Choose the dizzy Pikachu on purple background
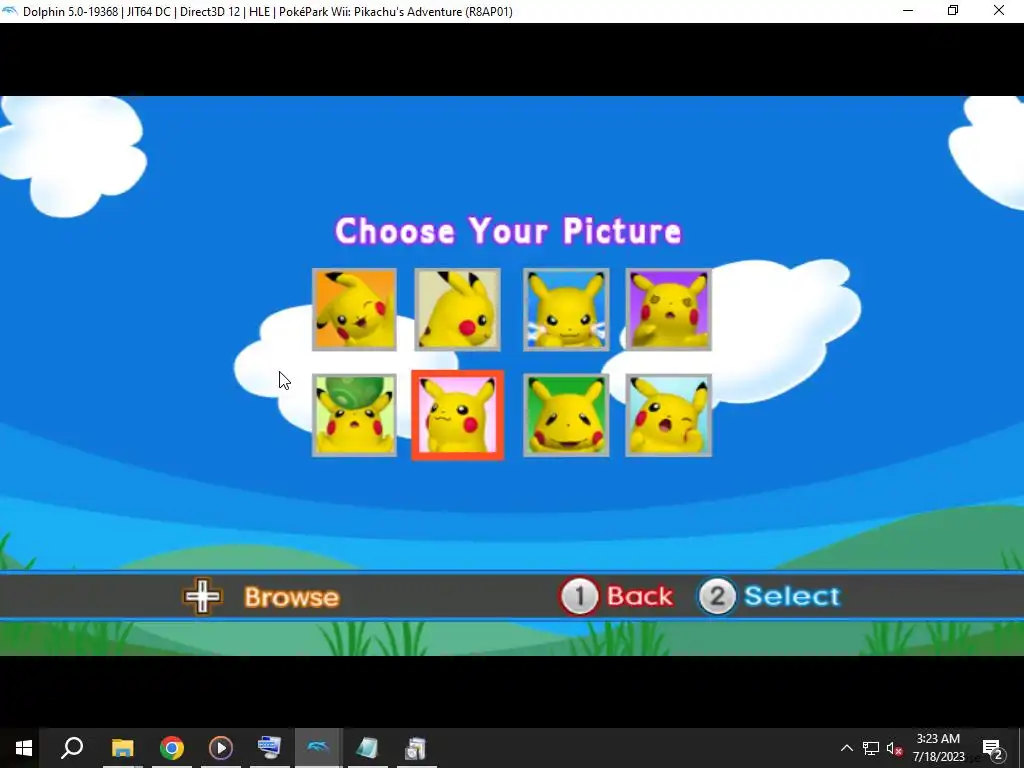Viewport: 1024px width, 768px height. (x=669, y=310)
